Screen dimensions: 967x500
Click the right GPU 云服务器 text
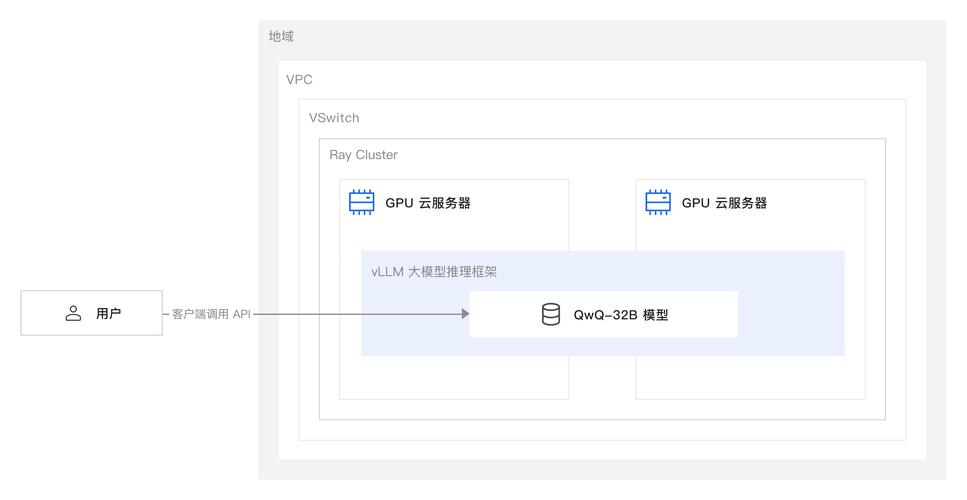coord(724,203)
